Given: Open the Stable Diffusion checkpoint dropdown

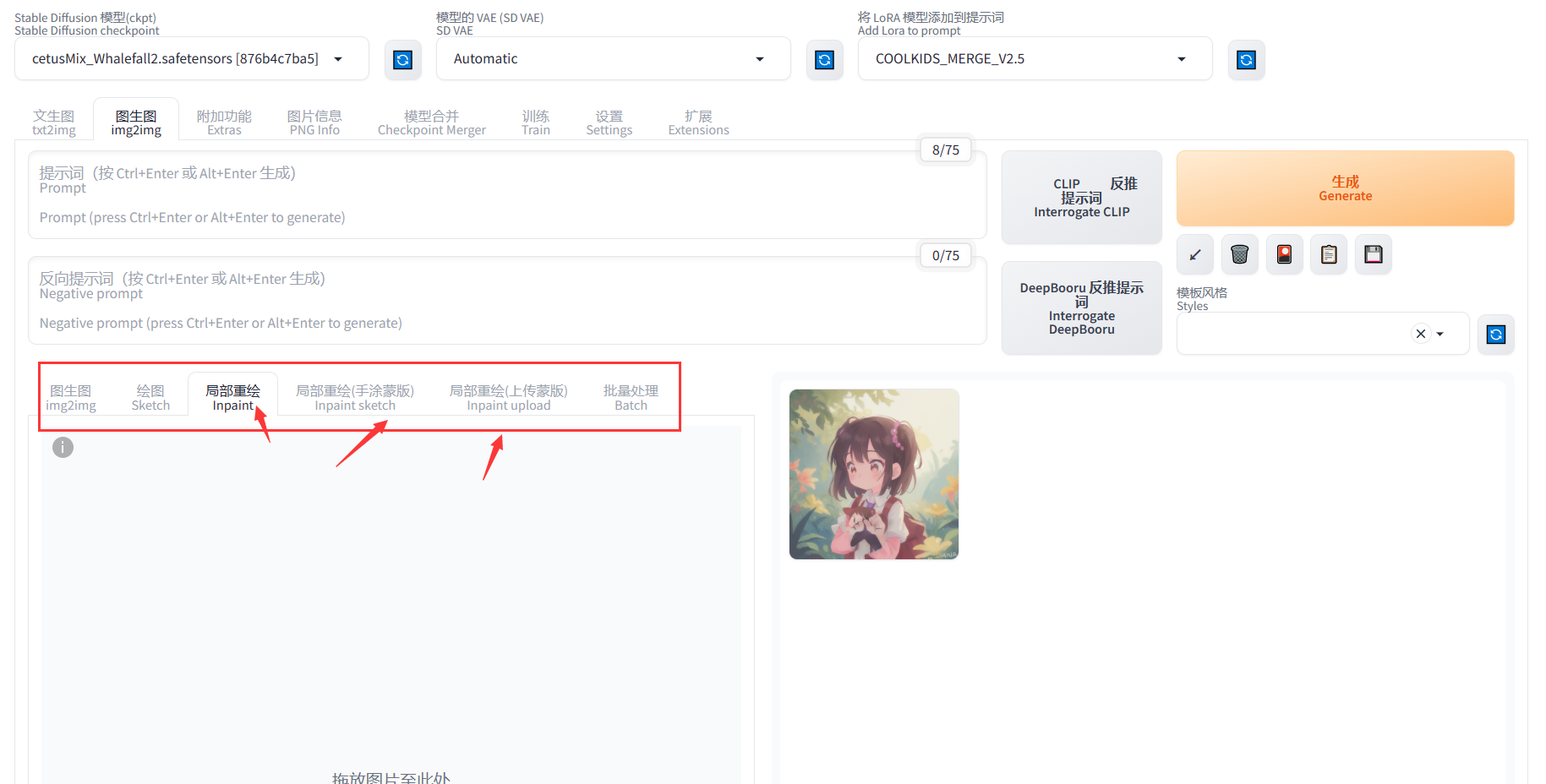Looking at the screenshot, I should 192,59.
